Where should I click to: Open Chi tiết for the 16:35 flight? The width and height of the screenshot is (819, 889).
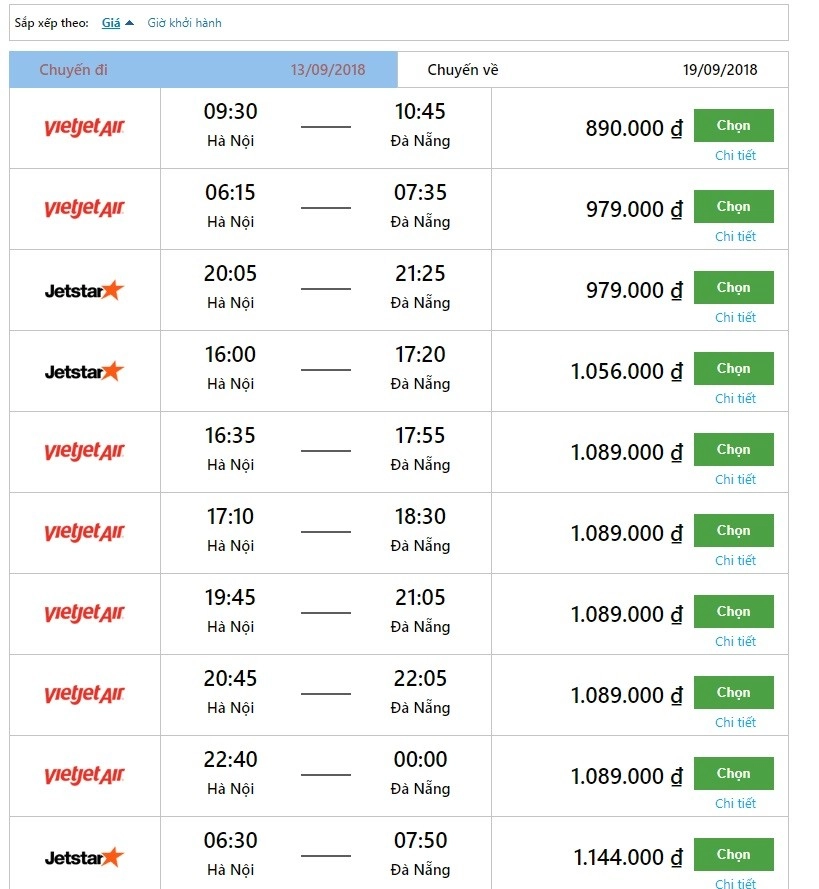click(x=735, y=479)
